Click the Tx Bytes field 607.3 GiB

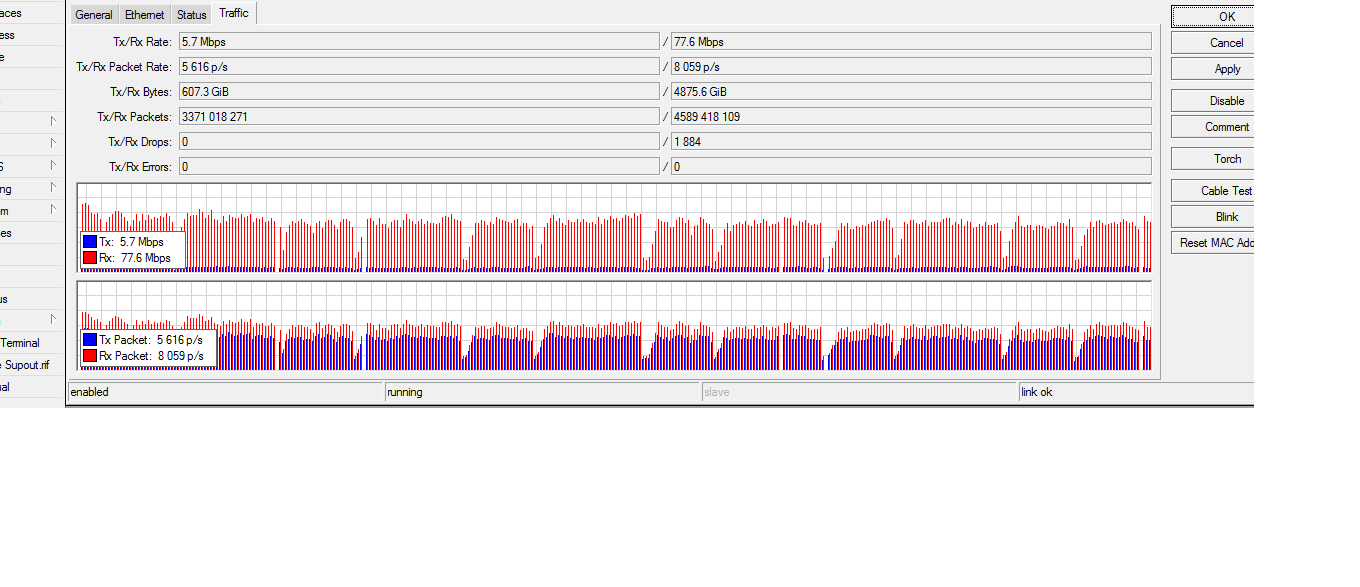click(419, 92)
